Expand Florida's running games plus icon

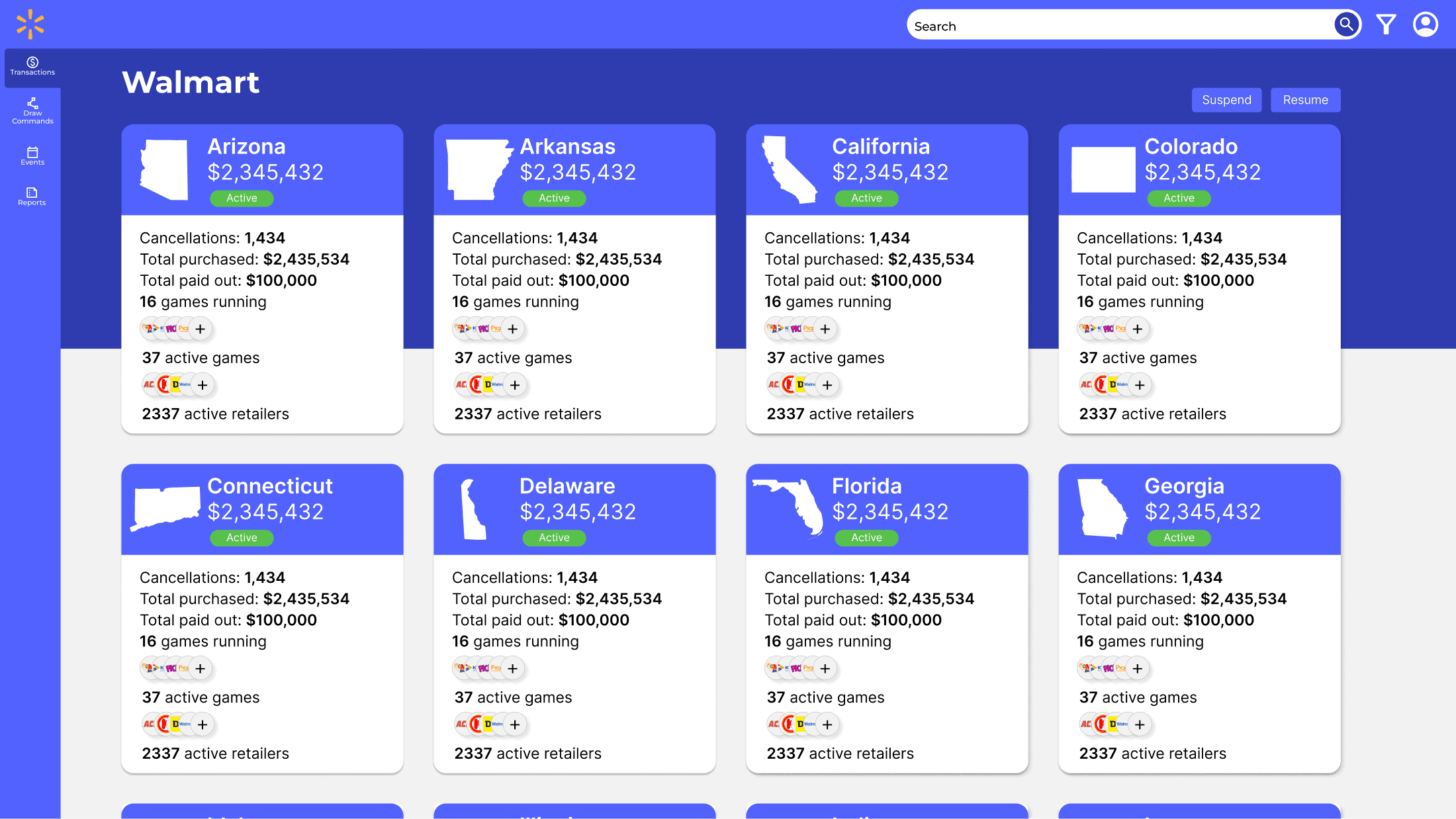[825, 669]
